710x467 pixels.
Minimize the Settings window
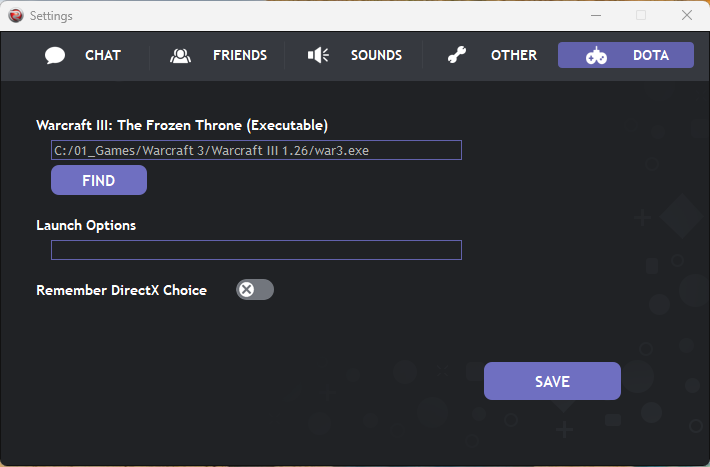[596, 15]
